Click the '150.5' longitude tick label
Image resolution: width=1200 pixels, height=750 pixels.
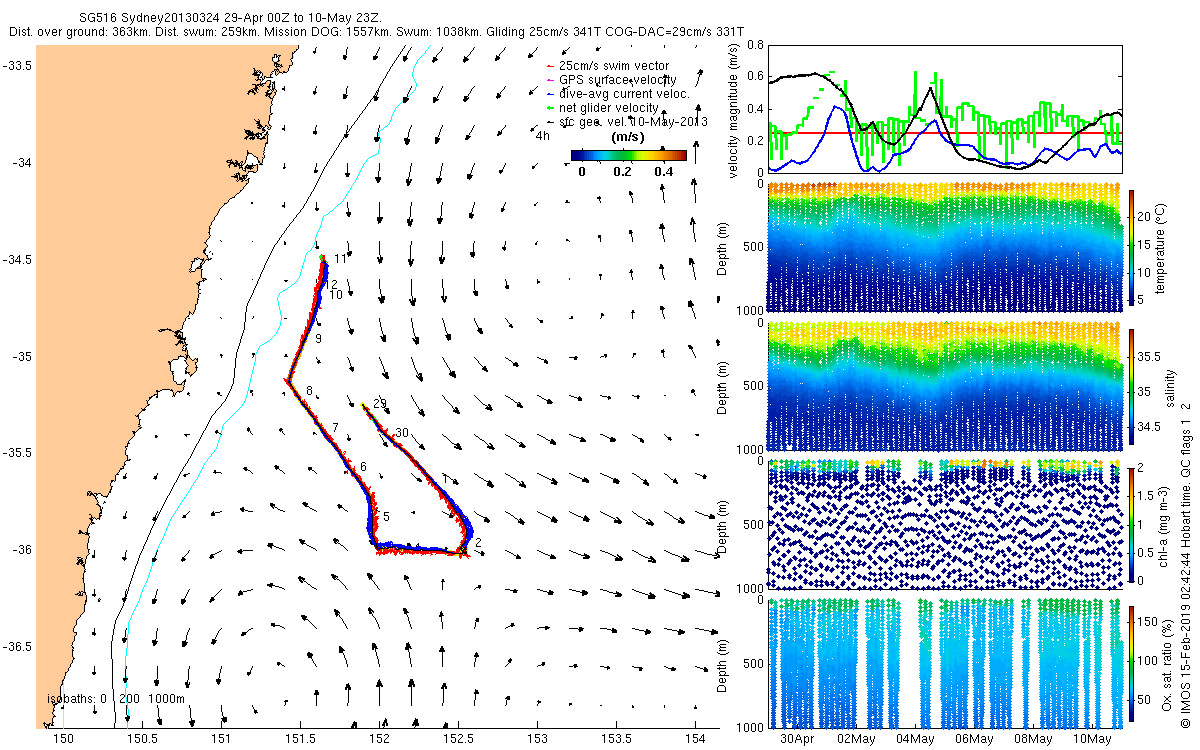(142, 739)
